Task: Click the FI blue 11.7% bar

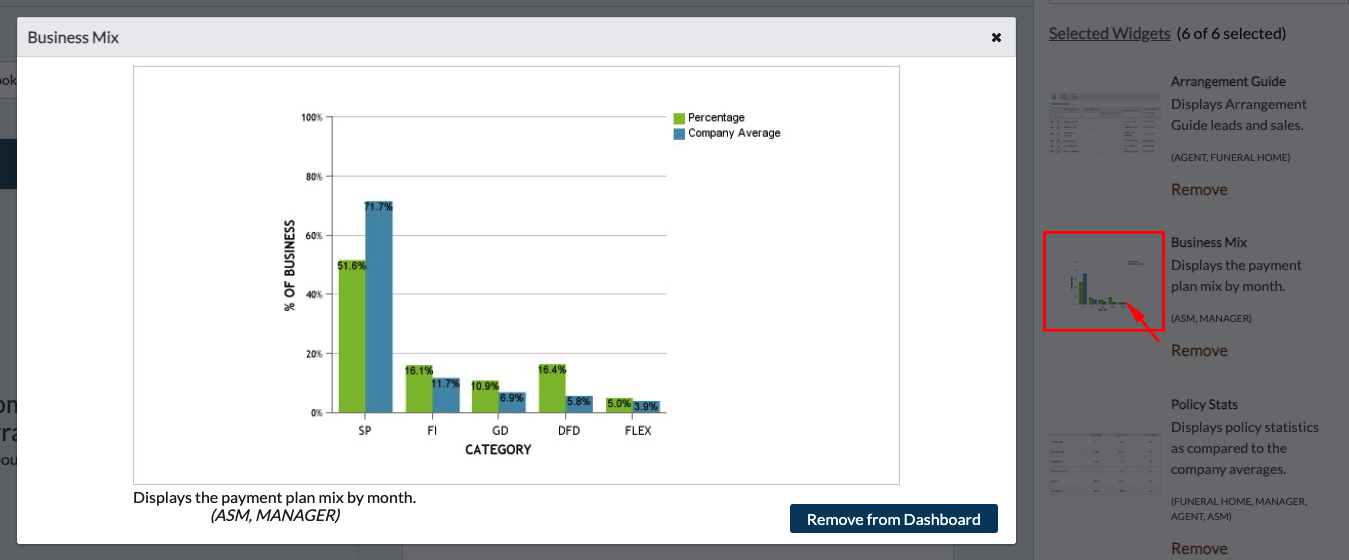Action: point(446,395)
